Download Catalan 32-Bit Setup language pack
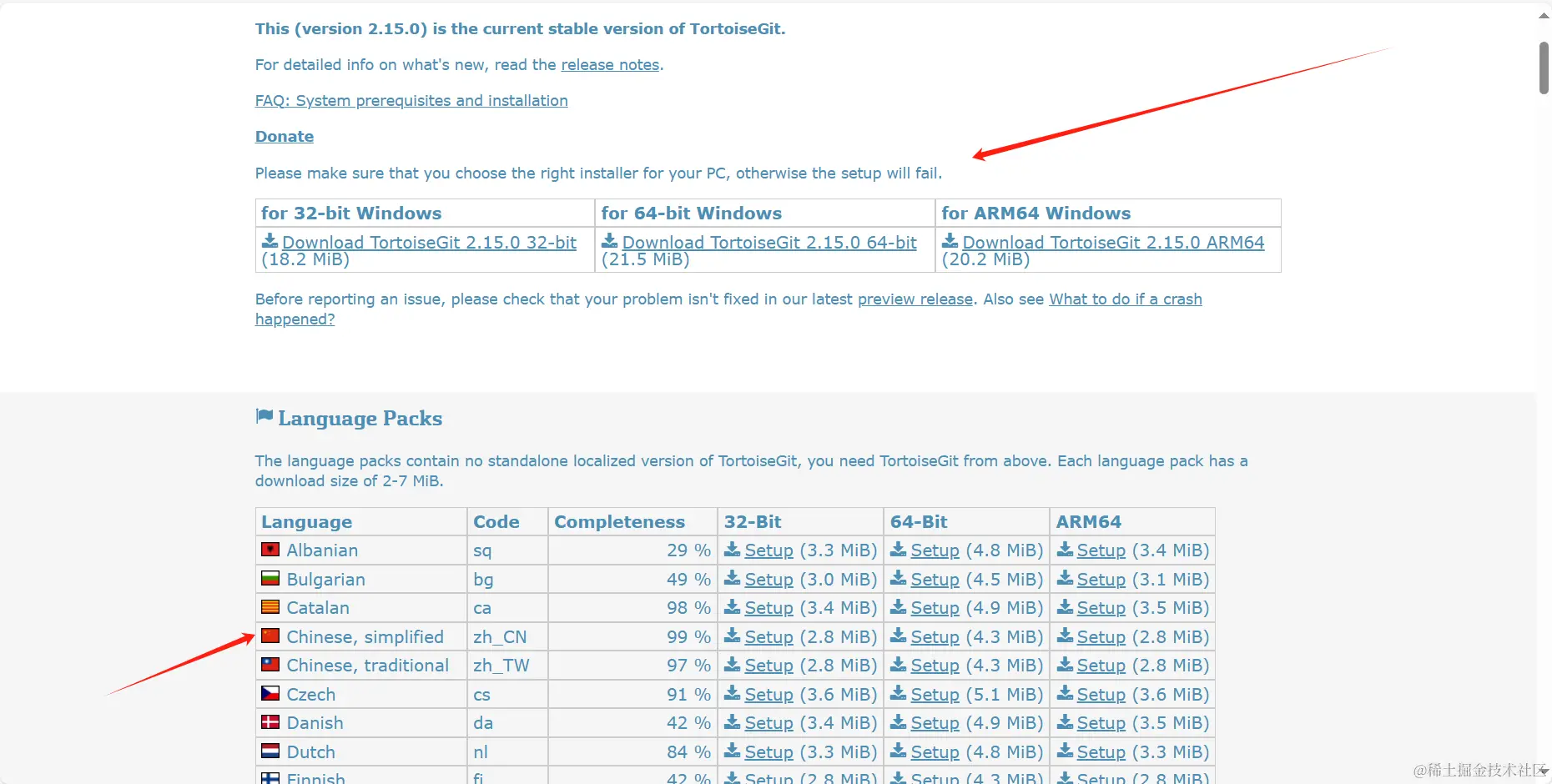The image size is (1552, 784). click(x=768, y=608)
